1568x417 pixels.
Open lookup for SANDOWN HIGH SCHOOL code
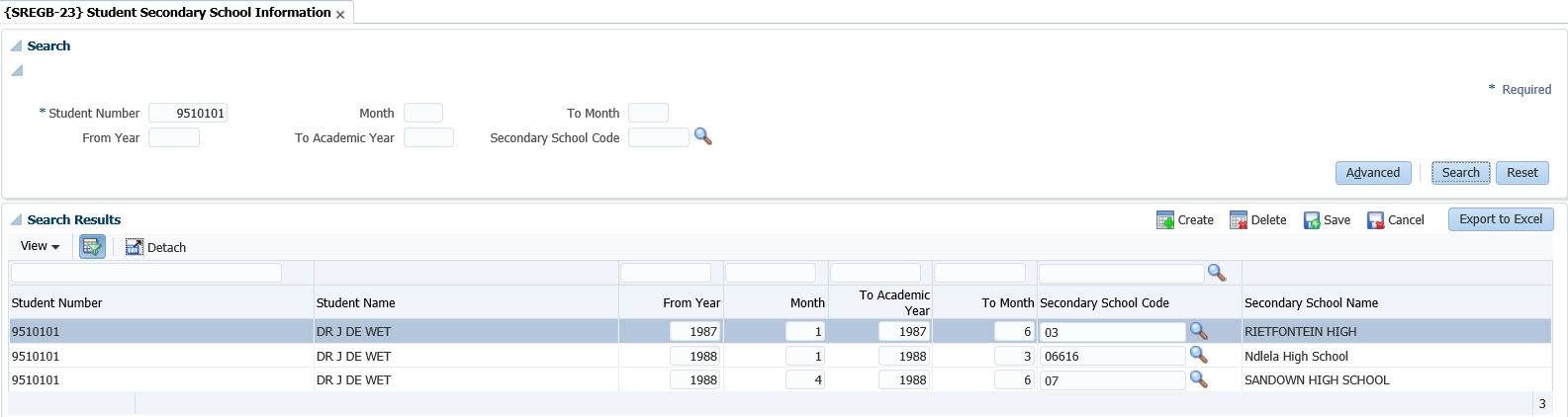pyautogui.click(x=1198, y=379)
